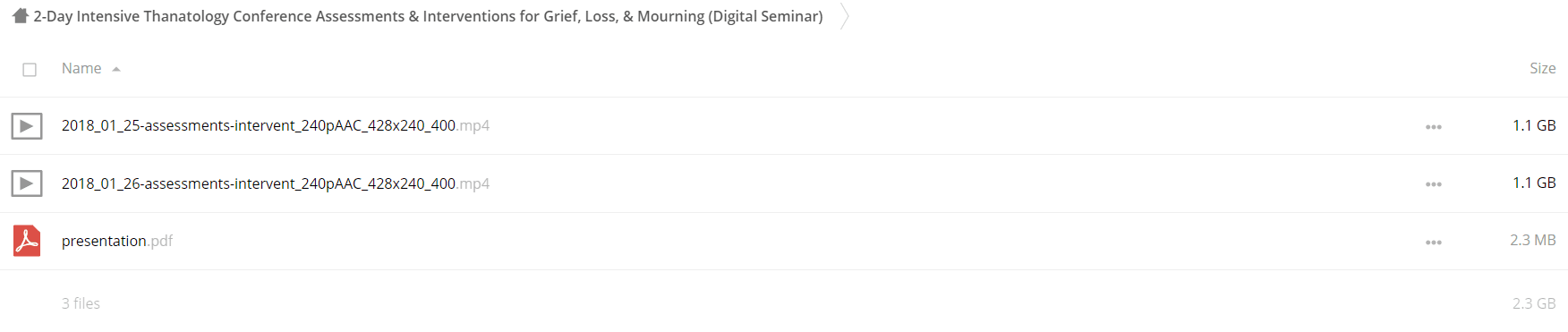
Task: Click the 2-Day Intensive Thanatology Conference breadcrumb
Action: pyautogui.click(x=428, y=16)
